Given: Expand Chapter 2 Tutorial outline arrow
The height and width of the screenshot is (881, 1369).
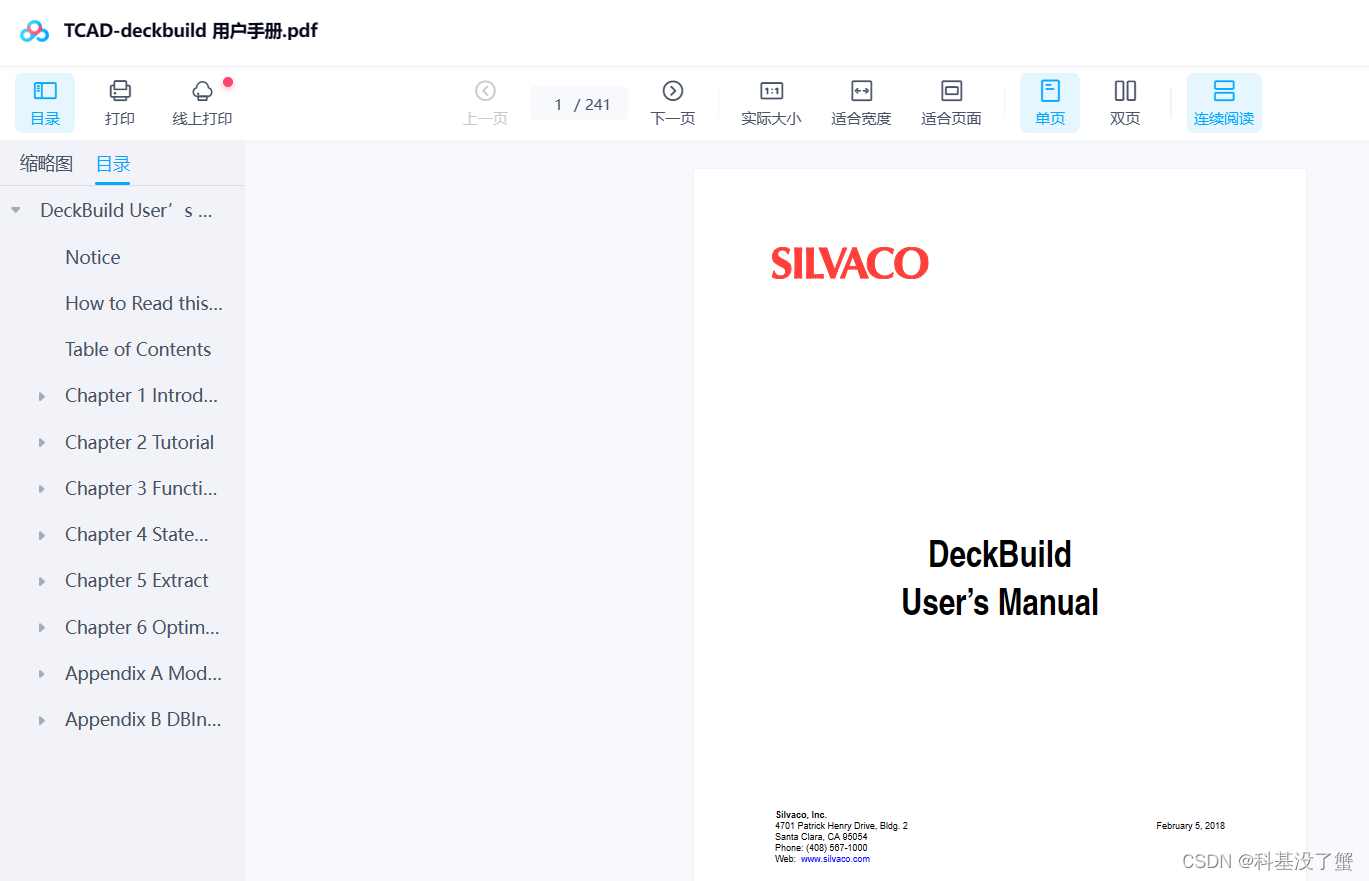Looking at the screenshot, I should pos(42,442).
